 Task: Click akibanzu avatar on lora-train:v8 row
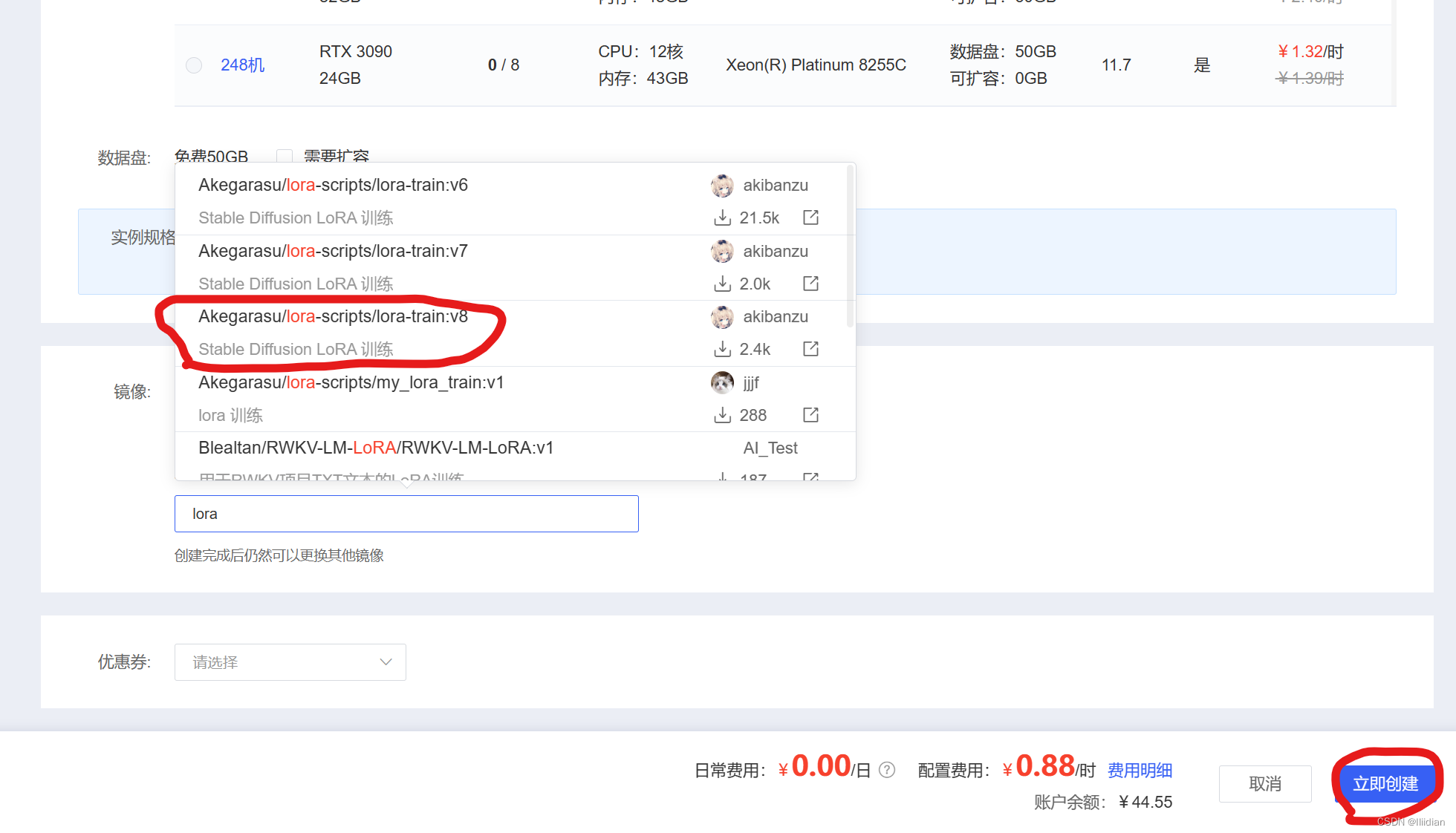(x=722, y=317)
